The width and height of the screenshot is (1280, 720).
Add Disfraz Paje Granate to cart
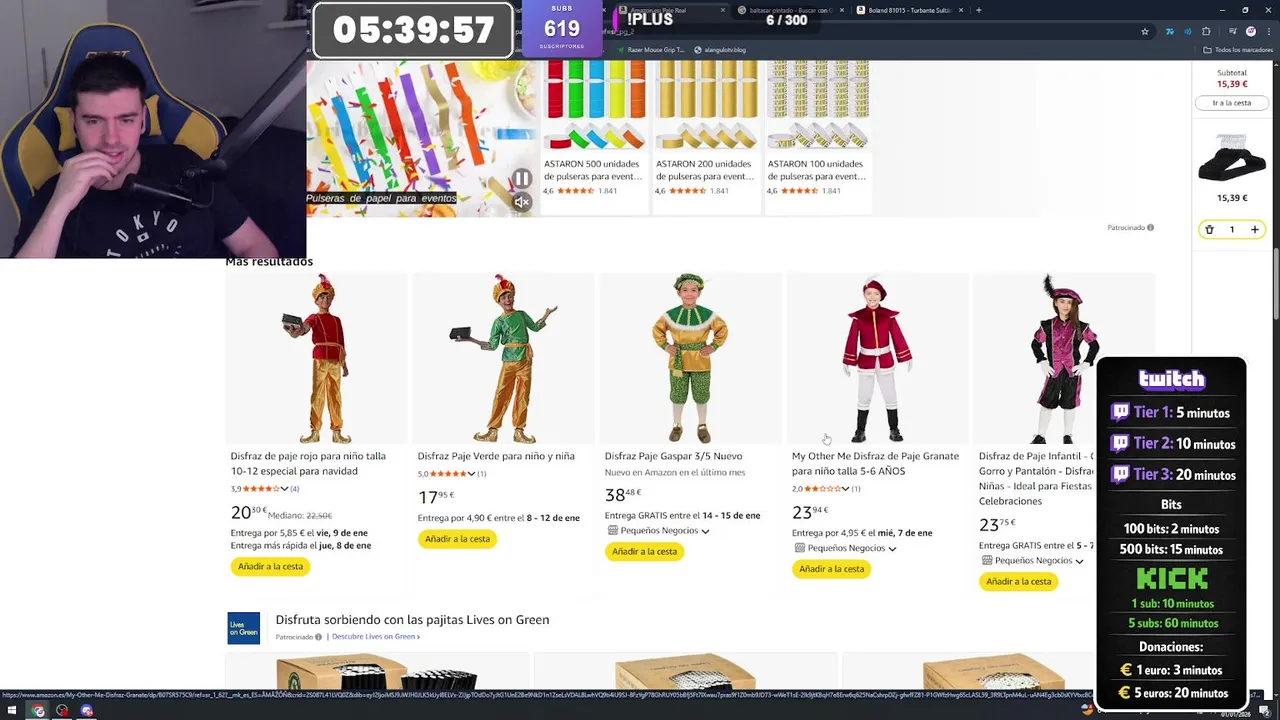(x=831, y=569)
